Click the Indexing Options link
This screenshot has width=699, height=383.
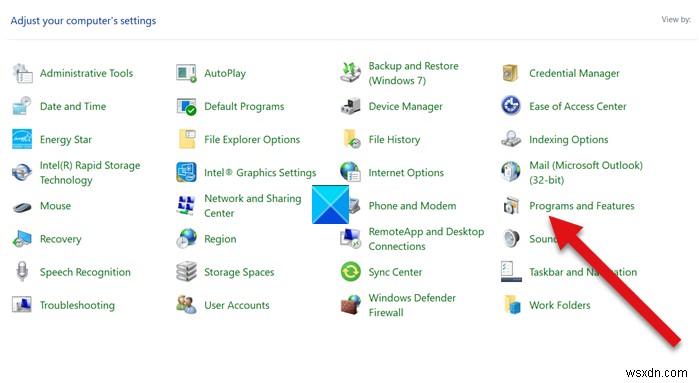(x=569, y=140)
